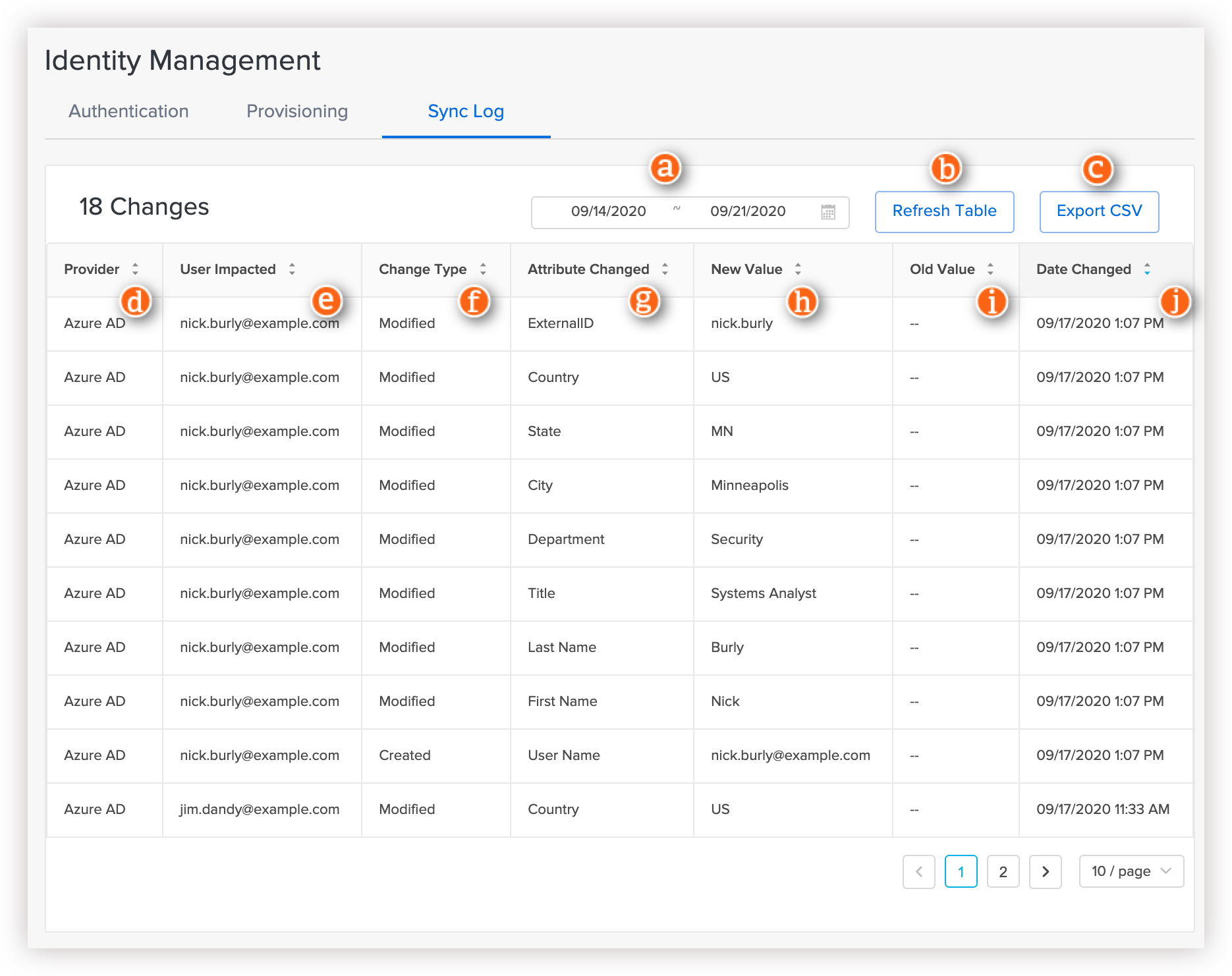Viewport: 1232px width, 976px height.
Task: Open the 10 / page size dropdown
Action: coord(1131,871)
